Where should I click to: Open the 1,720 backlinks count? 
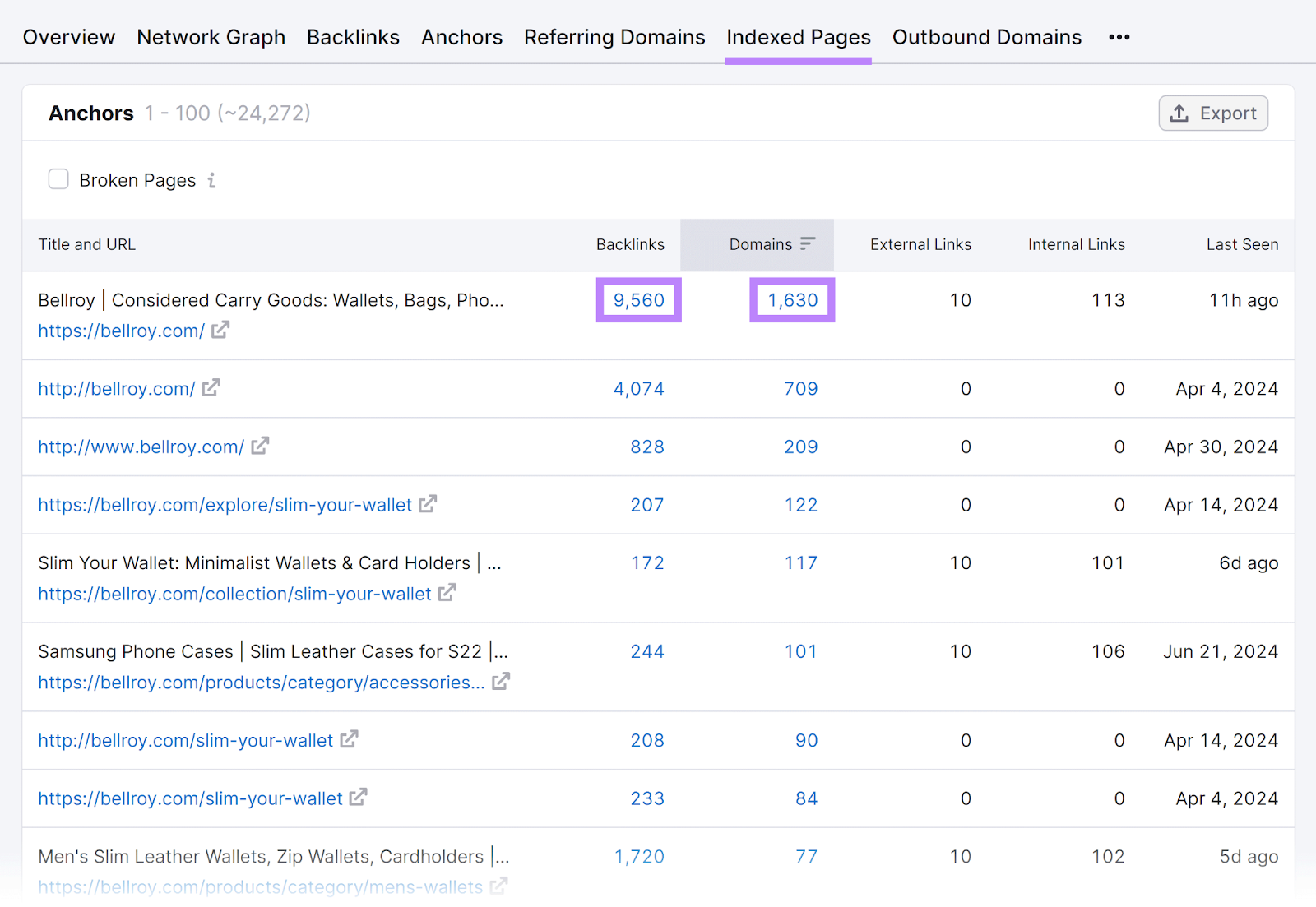639,856
